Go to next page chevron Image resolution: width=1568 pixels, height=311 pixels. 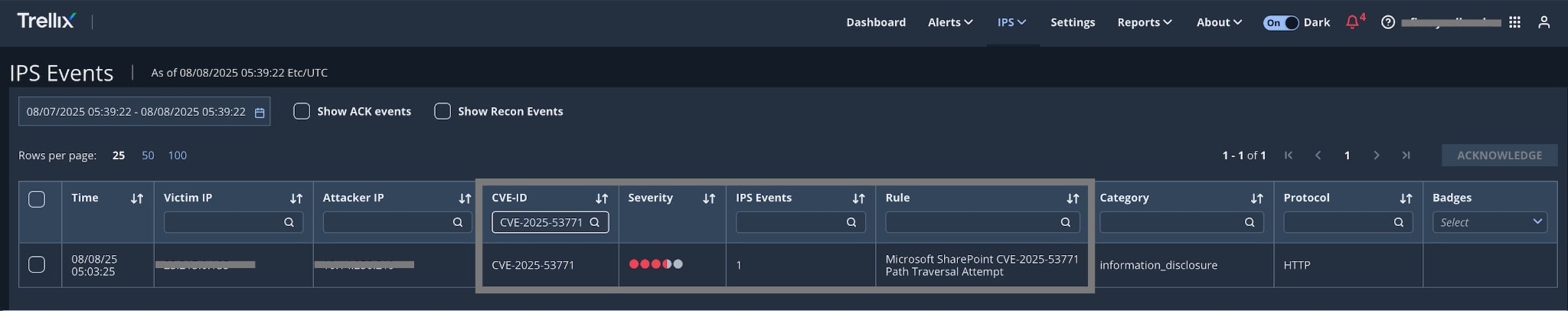(1376, 155)
